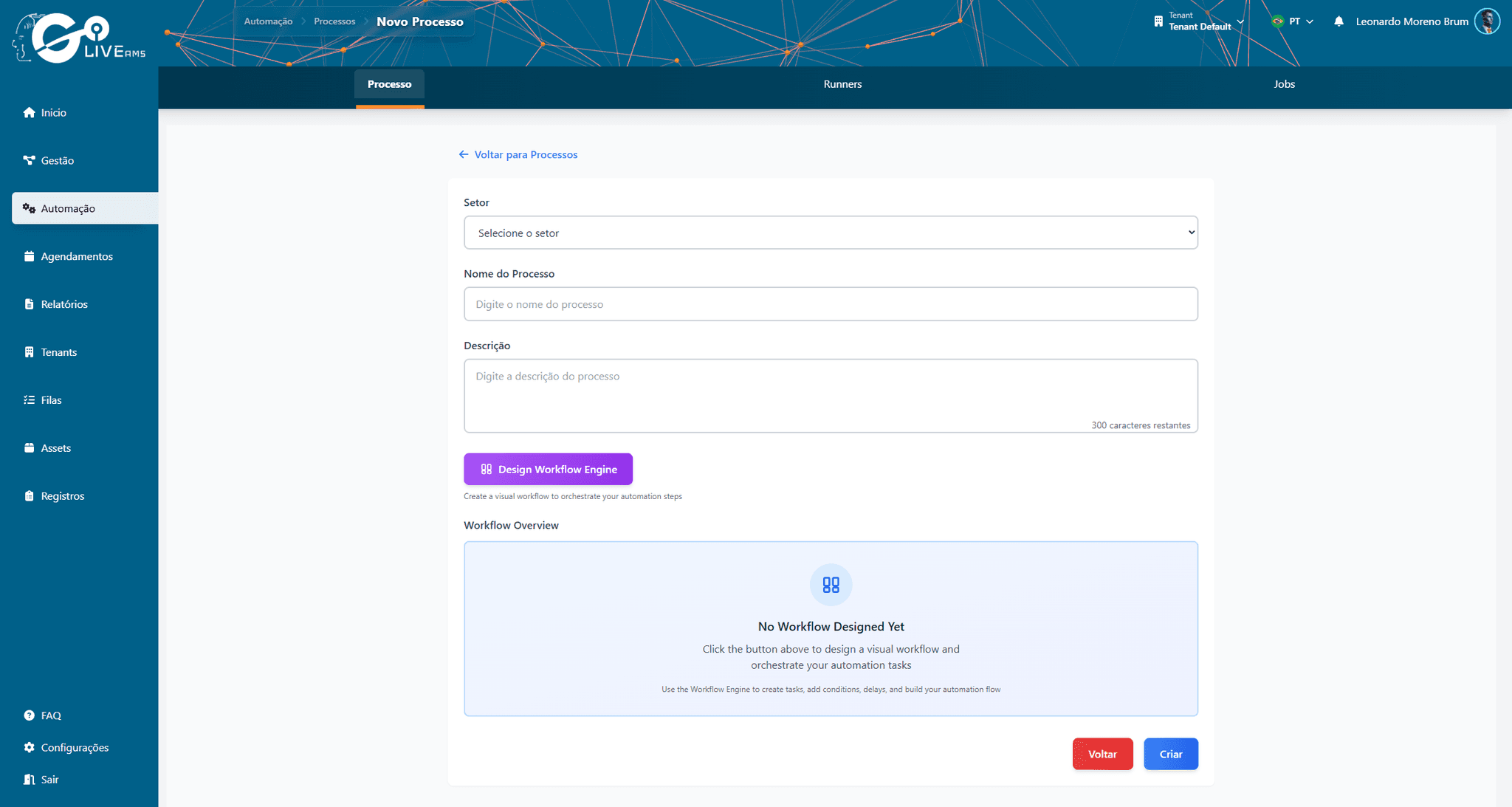
Task: Expand the PT language selector
Action: click(x=1293, y=21)
